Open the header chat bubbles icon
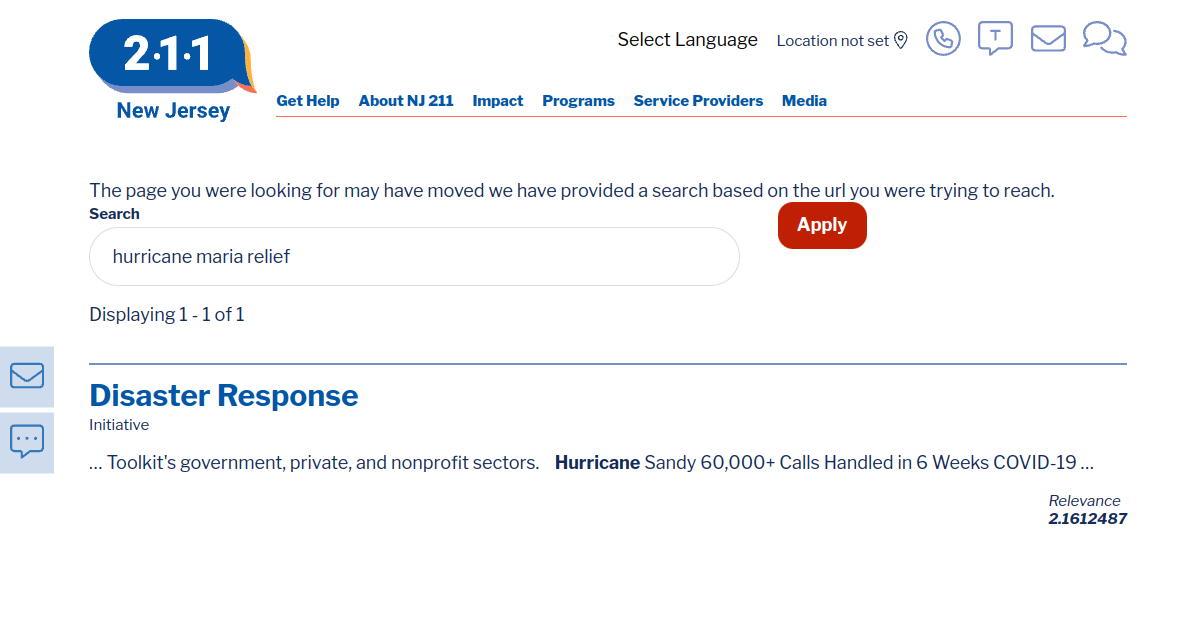Image resolution: width=1200 pixels, height=630 pixels. click(1104, 39)
